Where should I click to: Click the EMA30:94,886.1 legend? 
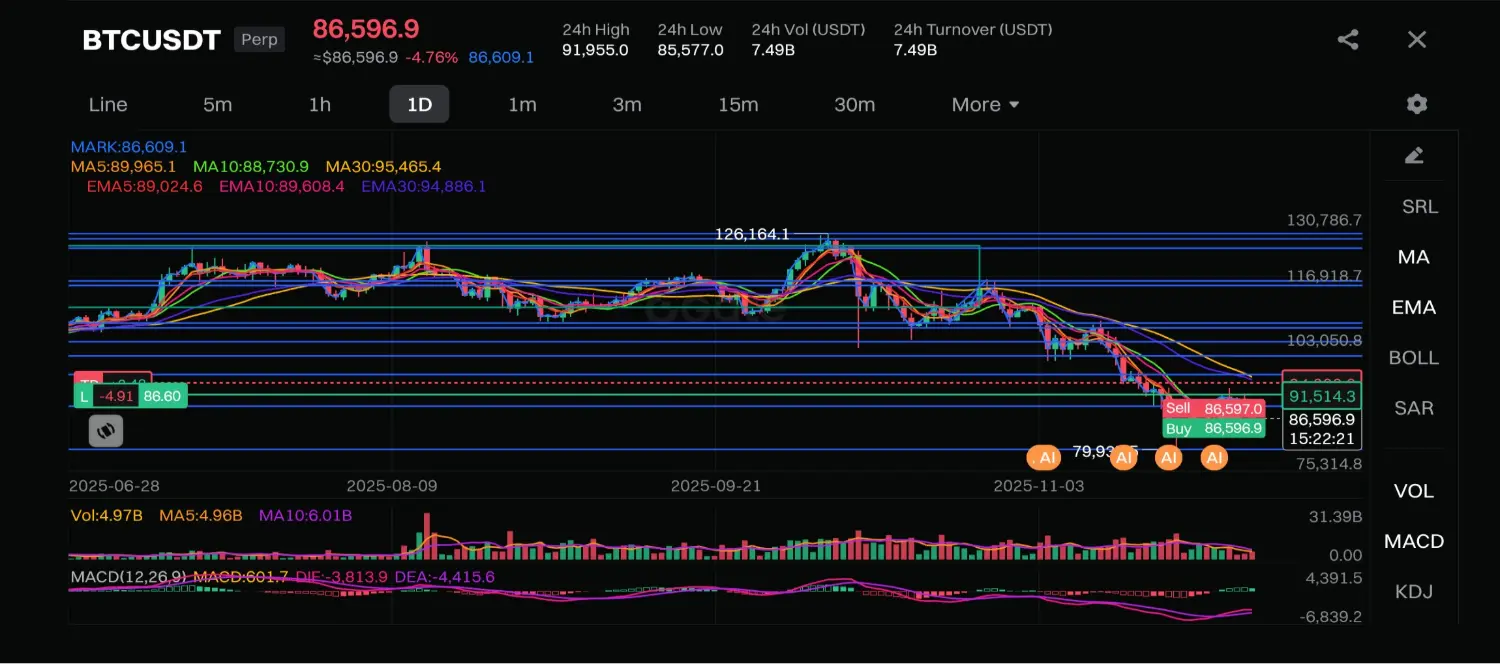424,186
